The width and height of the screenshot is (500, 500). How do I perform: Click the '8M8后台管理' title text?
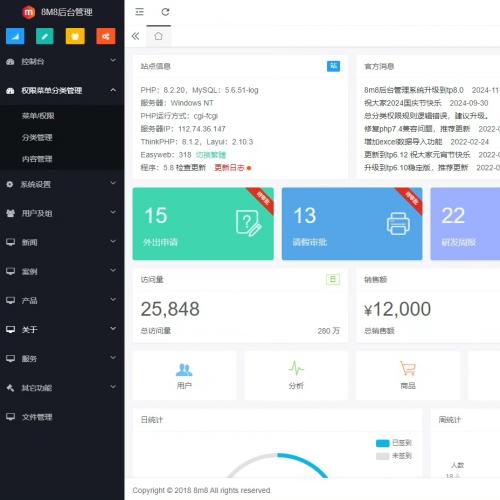[67, 12]
